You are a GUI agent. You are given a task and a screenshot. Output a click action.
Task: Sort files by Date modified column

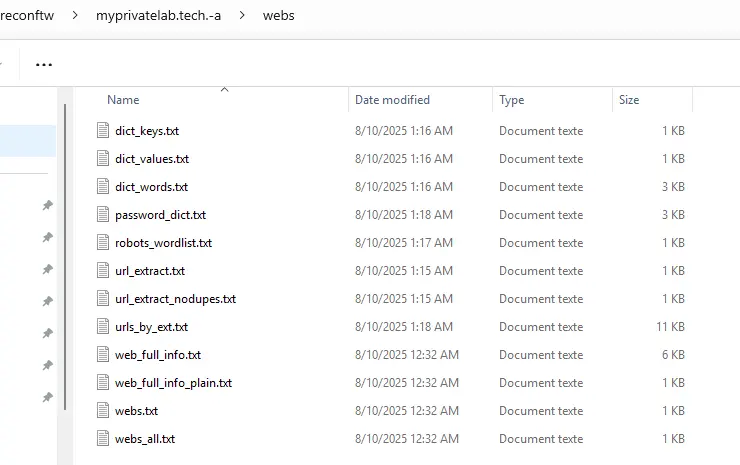point(392,100)
